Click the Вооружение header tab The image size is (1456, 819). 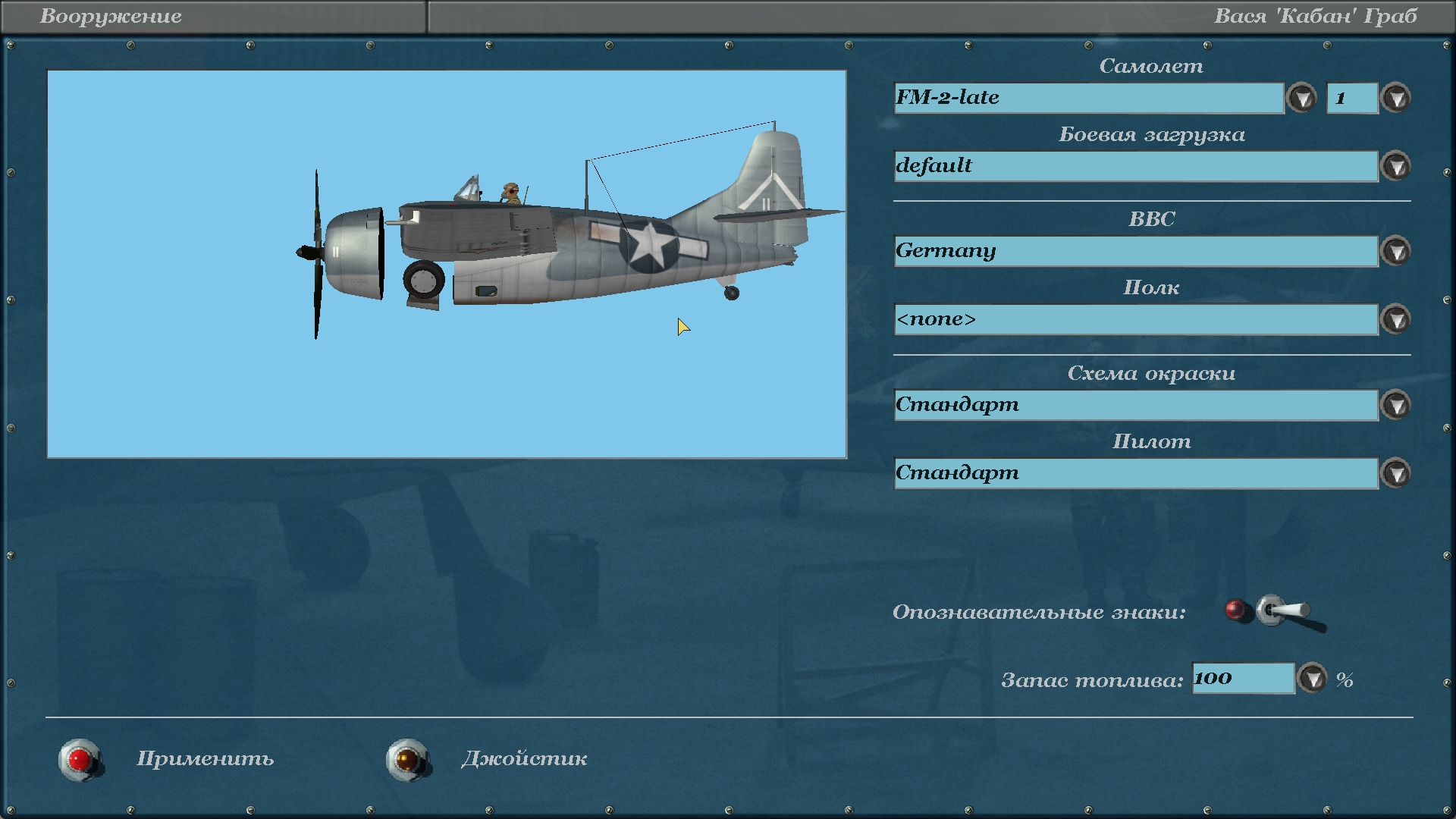tap(111, 17)
